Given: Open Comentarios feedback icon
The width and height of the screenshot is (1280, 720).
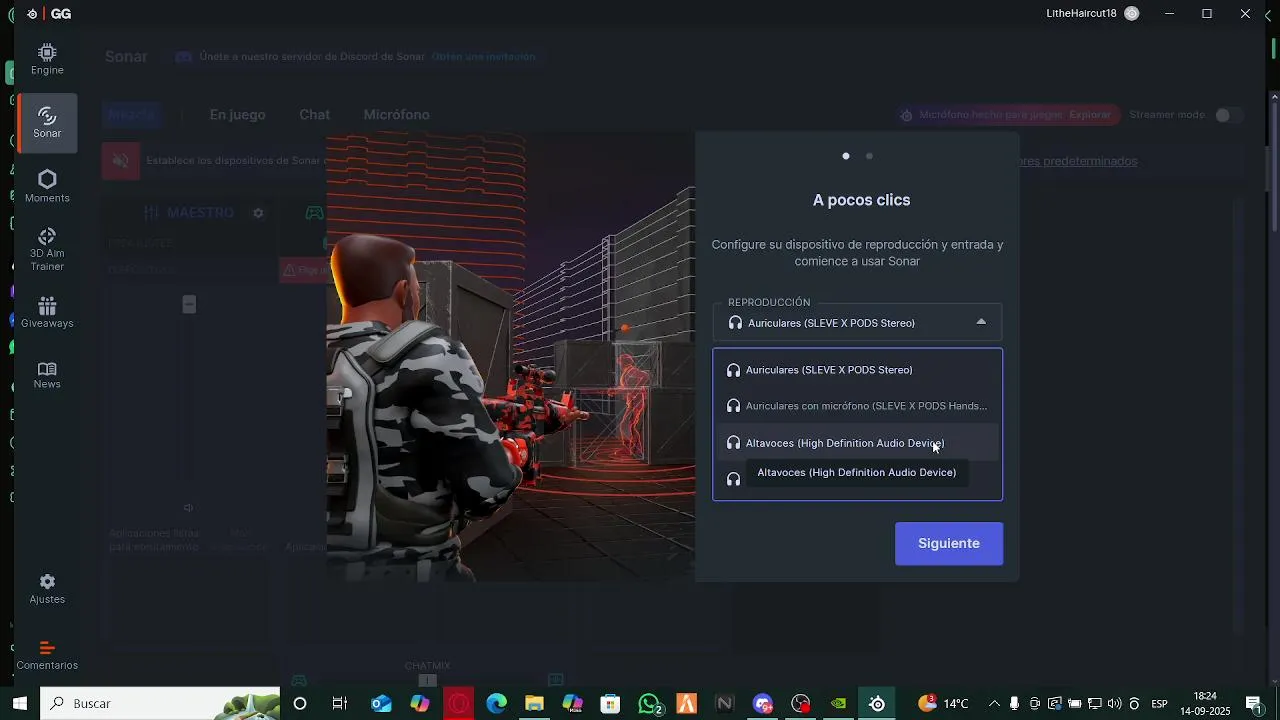Looking at the screenshot, I should (x=47, y=655).
